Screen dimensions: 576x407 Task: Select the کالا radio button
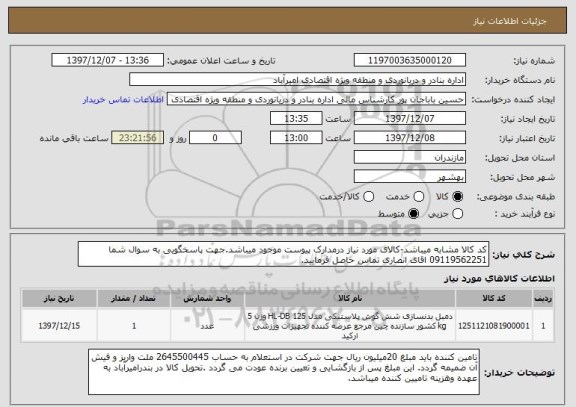click(457, 197)
